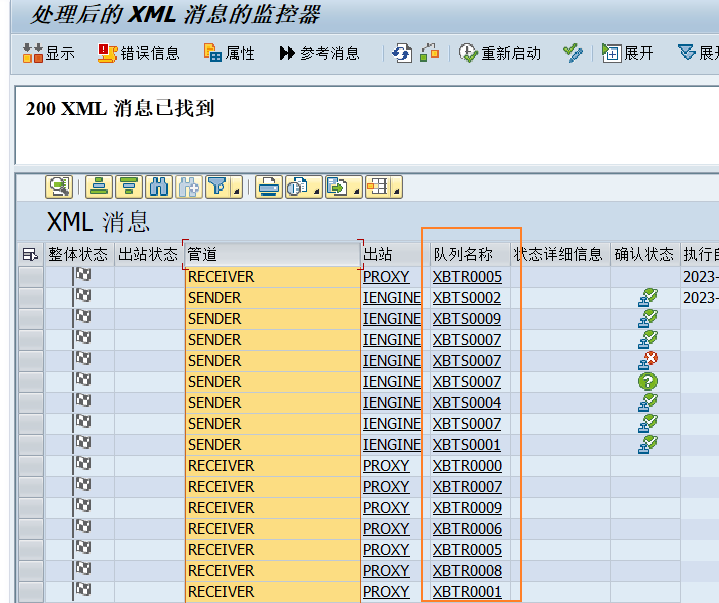This screenshot has height=603, width=719.
Task: Open queue link XBTR0001
Action: click(x=467, y=592)
